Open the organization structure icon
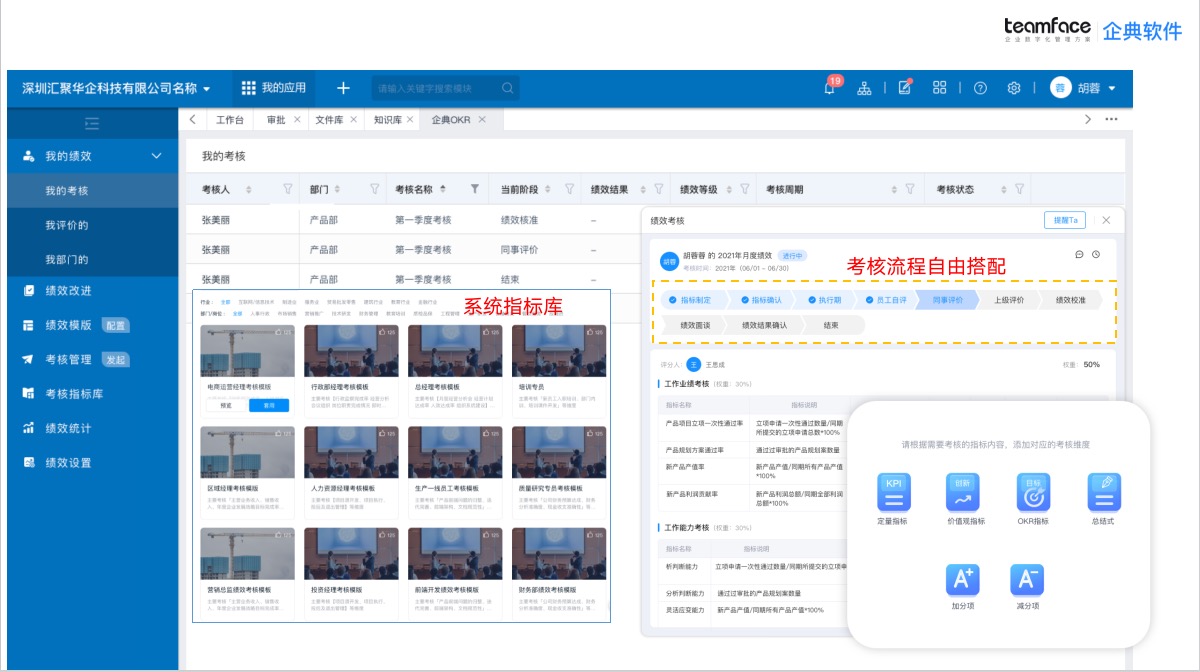1200x672 pixels. click(863, 88)
